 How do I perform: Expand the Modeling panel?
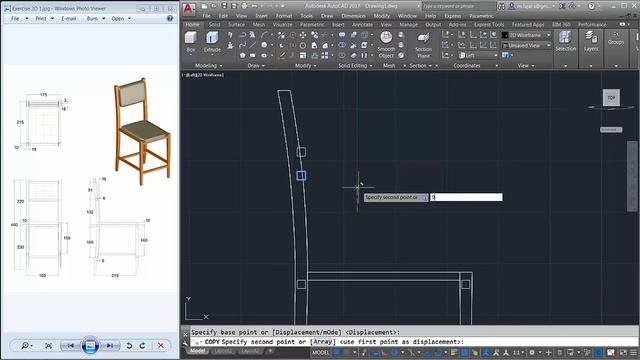click(209, 66)
